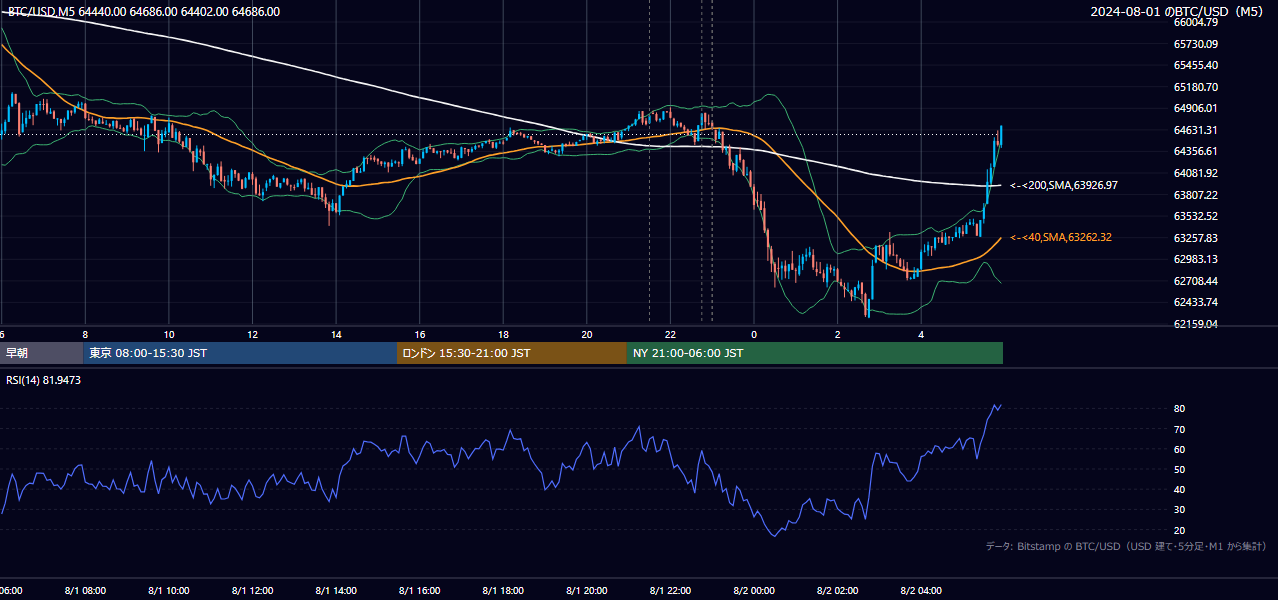Screen dimensions: 1278x600
Task: Select the 64631.31 price axis label
Action: [1195, 130]
